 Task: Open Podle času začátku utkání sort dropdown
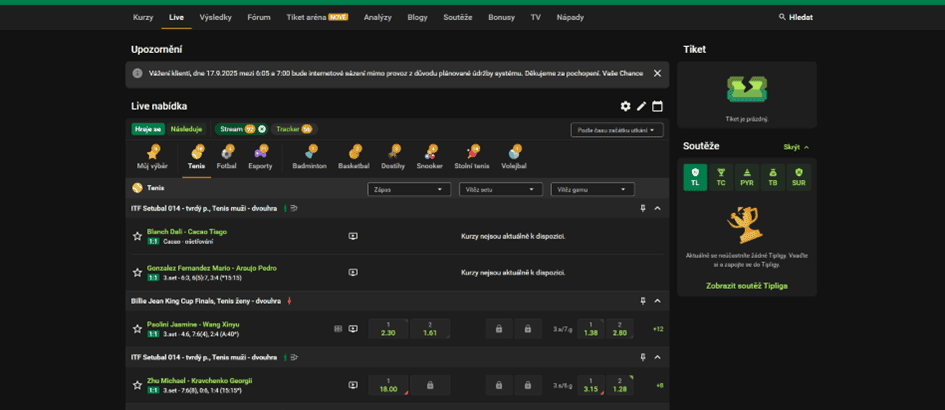(617, 130)
